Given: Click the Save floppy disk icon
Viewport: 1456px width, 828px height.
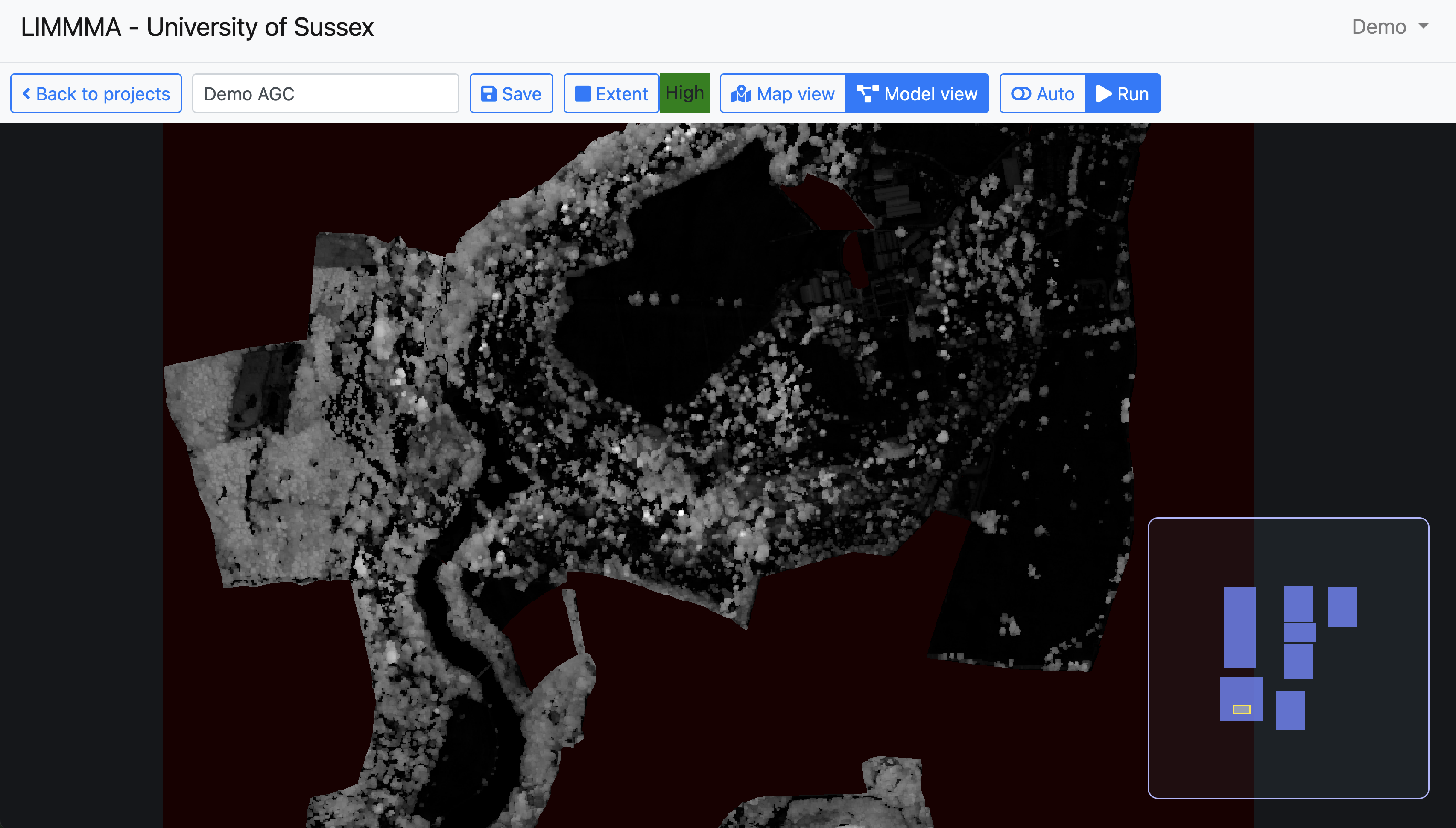Looking at the screenshot, I should (x=488, y=94).
